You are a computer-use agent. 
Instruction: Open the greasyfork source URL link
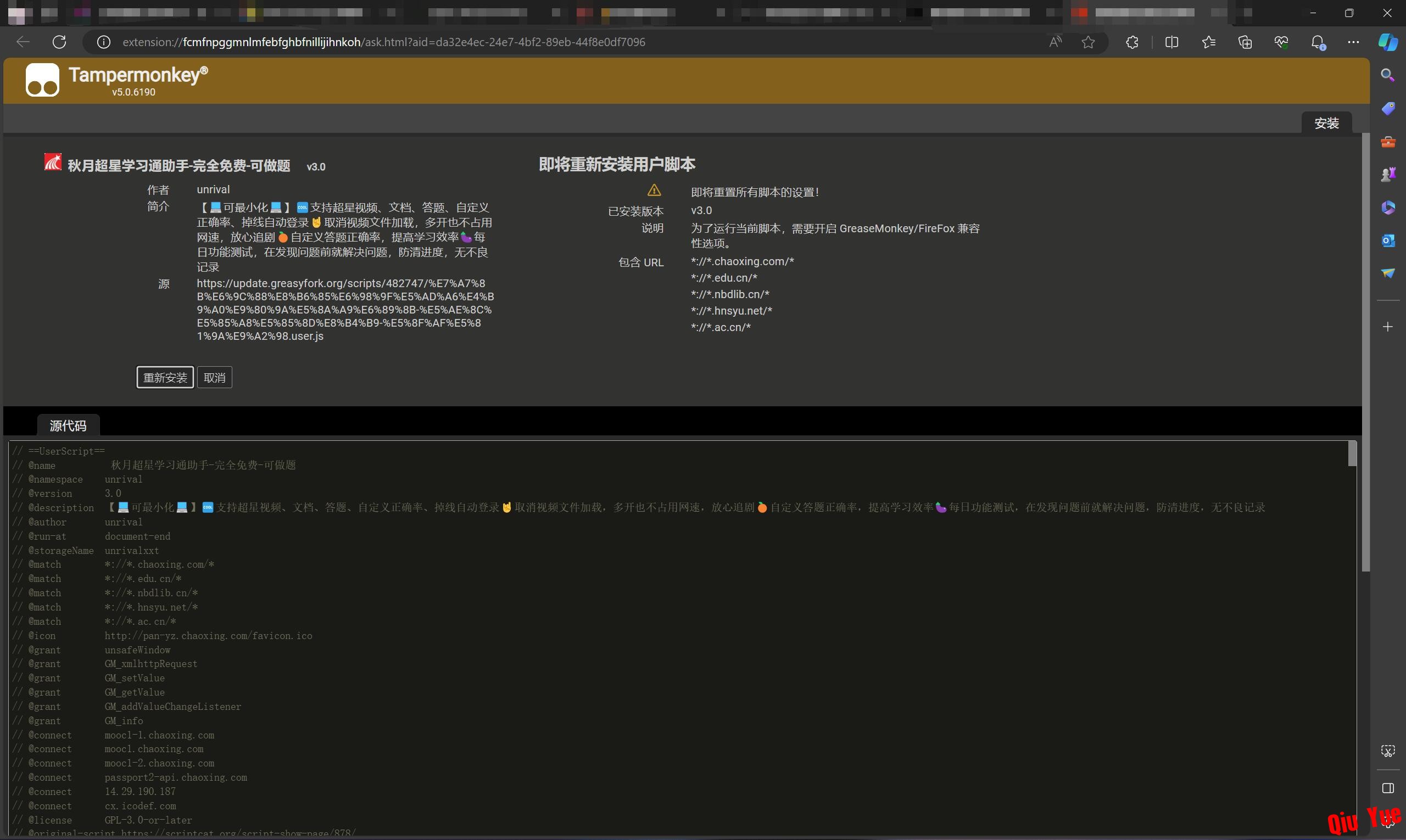(345, 310)
